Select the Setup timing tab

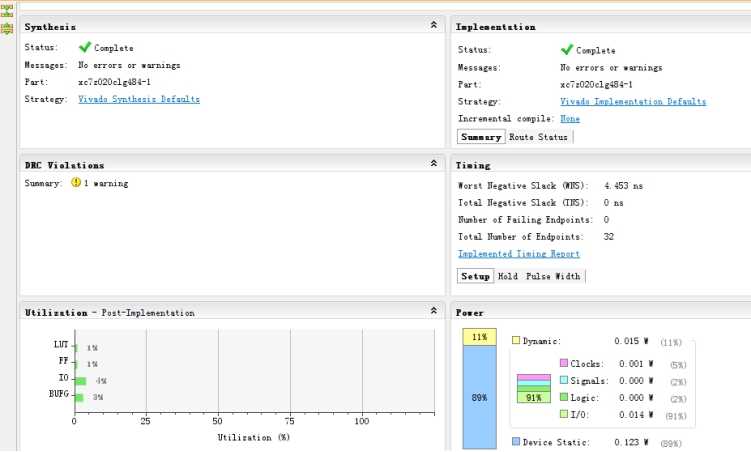(475, 276)
